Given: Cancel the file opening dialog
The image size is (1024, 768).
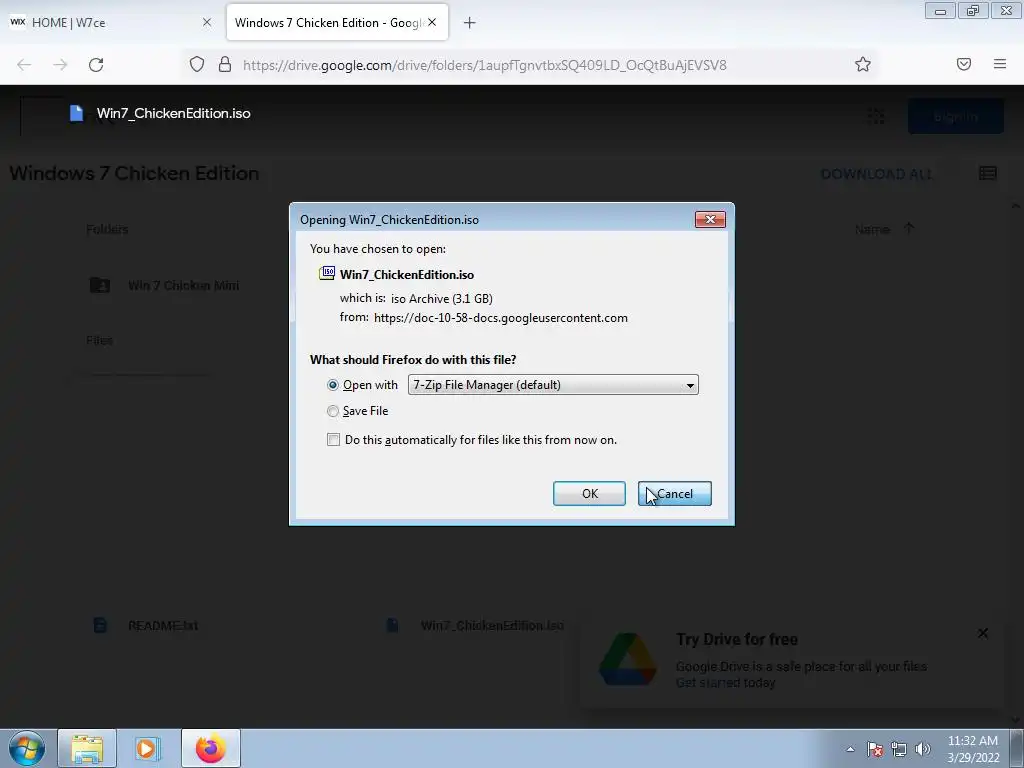Looking at the screenshot, I should (675, 494).
